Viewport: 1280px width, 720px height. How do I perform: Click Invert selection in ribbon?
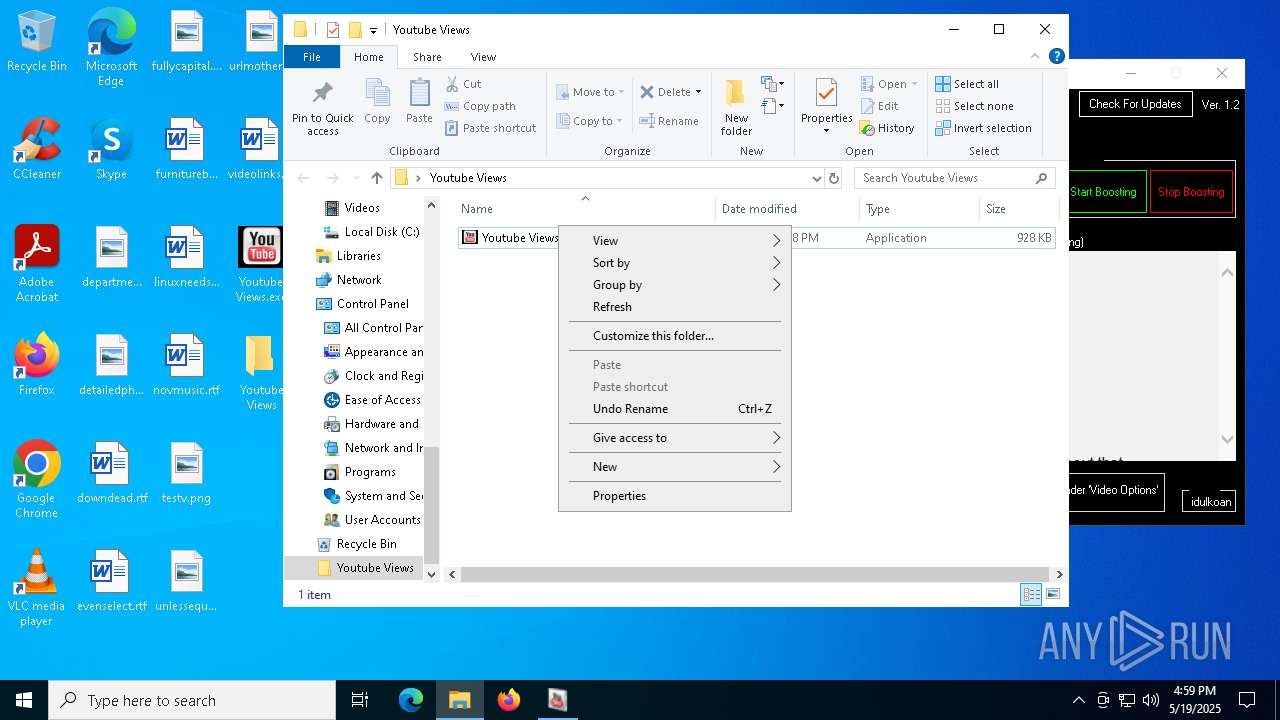[984, 128]
